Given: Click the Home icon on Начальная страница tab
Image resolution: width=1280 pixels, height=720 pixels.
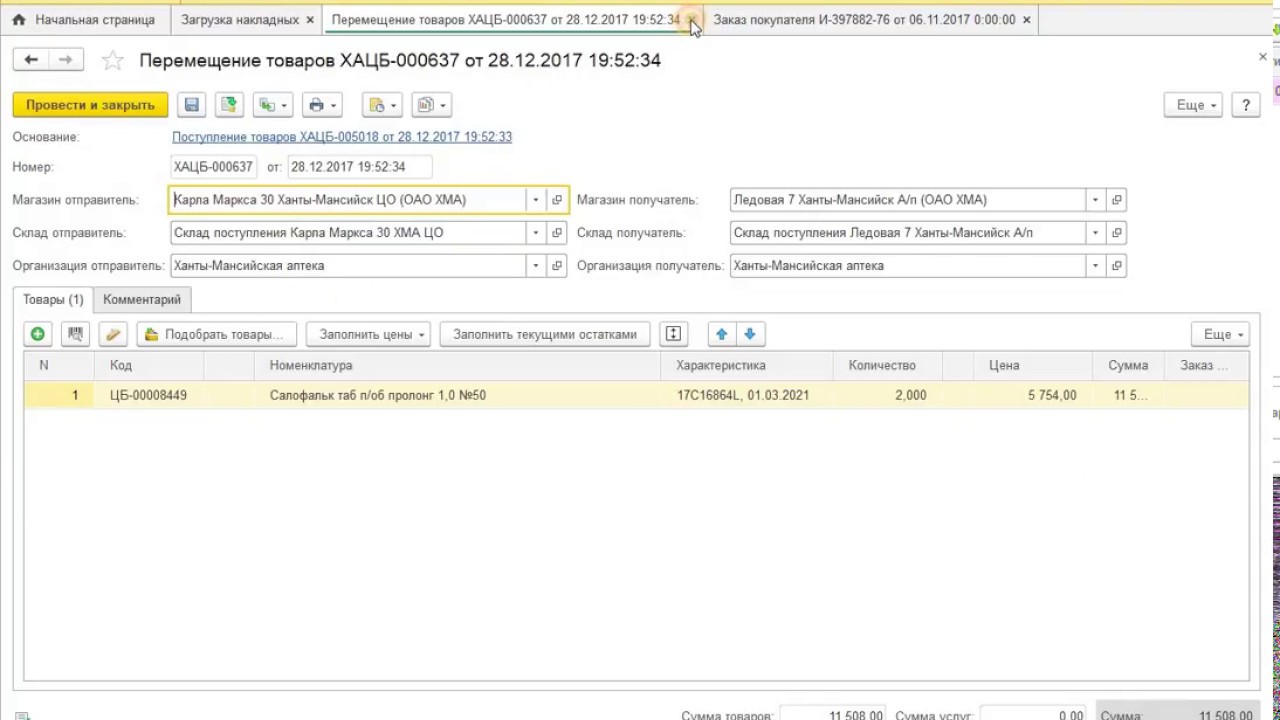Looking at the screenshot, I should pyautogui.click(x=18, y=20).
